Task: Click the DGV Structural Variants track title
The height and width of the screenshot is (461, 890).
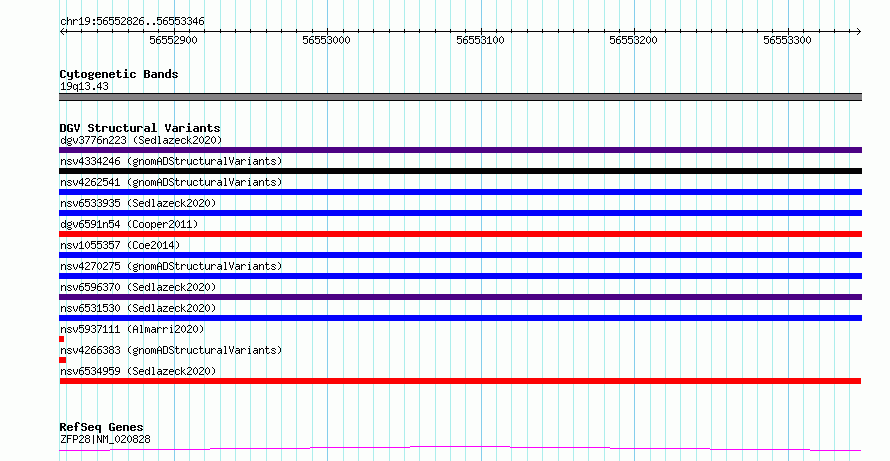Action: click(x=140, y=128)
